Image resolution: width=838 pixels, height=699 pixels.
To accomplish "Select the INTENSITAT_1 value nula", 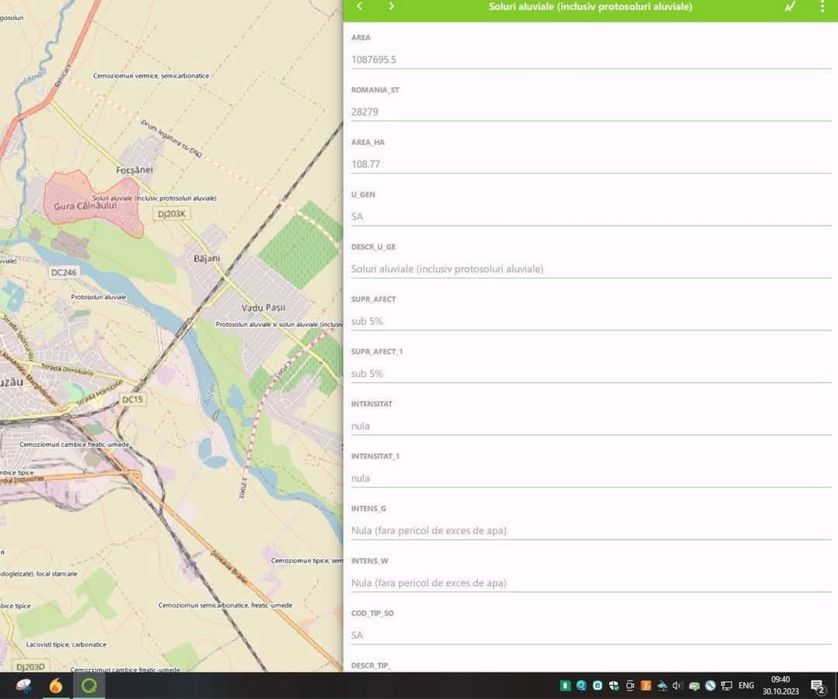I will tap(360, 478).
